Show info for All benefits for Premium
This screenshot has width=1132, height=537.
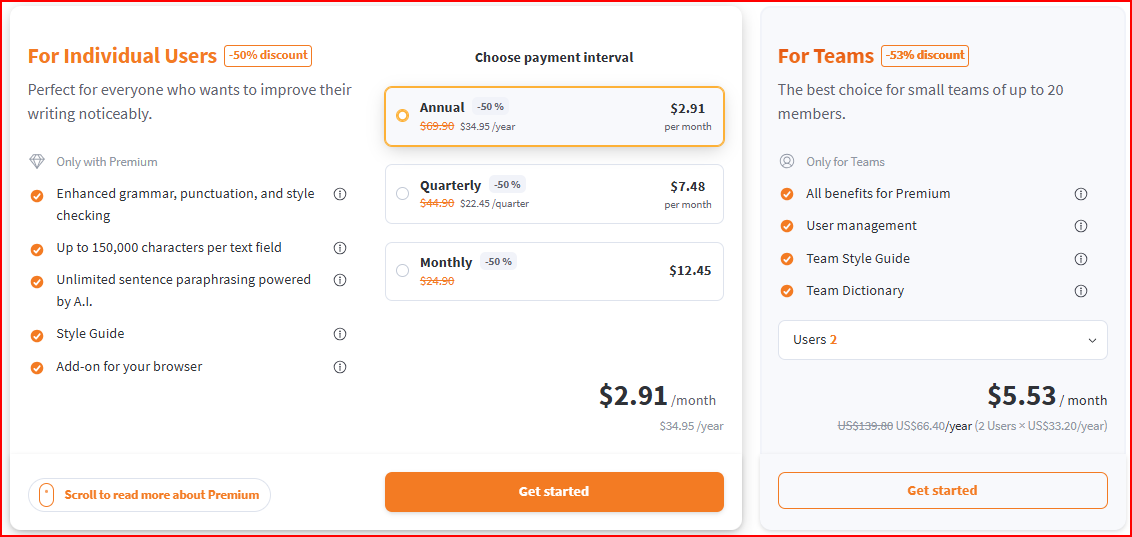click(1080, 194)
